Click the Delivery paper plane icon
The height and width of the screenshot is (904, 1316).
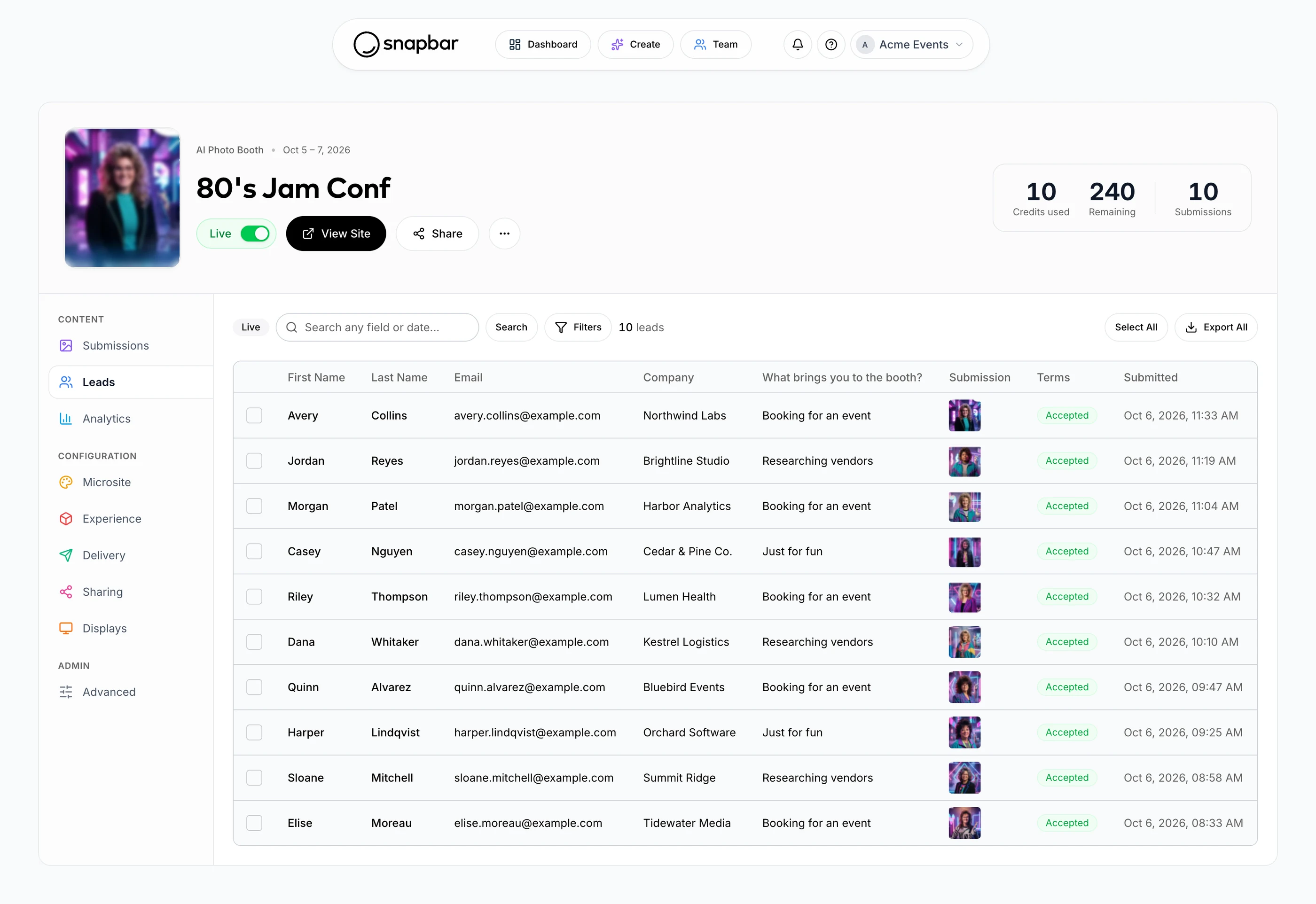tap(66, 555)
